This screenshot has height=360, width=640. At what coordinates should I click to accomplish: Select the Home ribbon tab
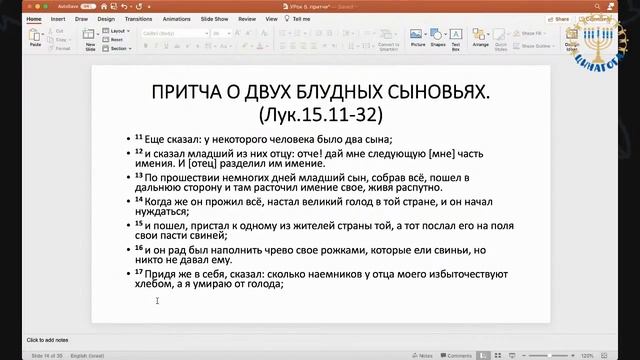[x=34, y=19]
